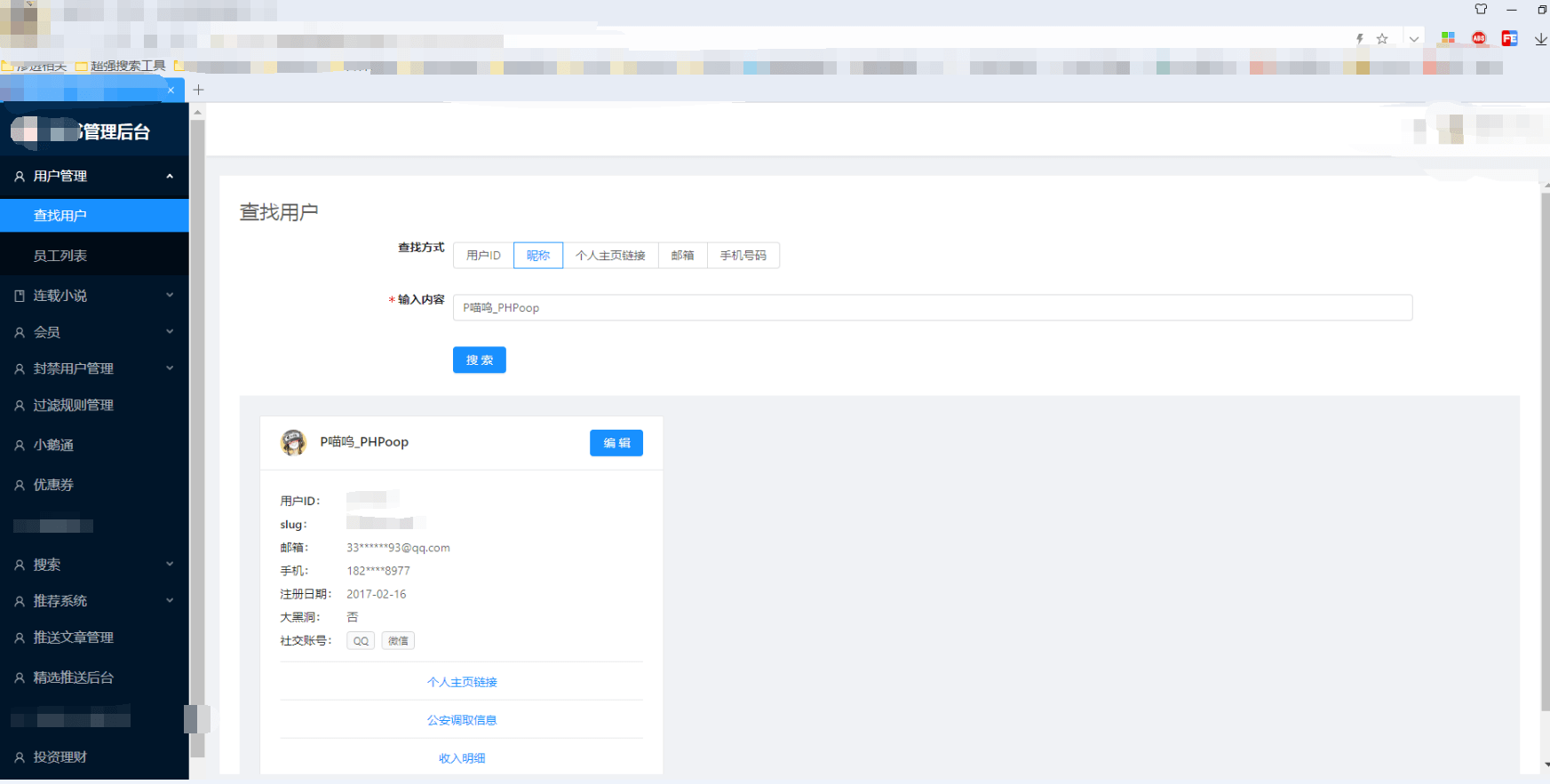Open 推送文章管理 menu item

[x=94, y=637]
